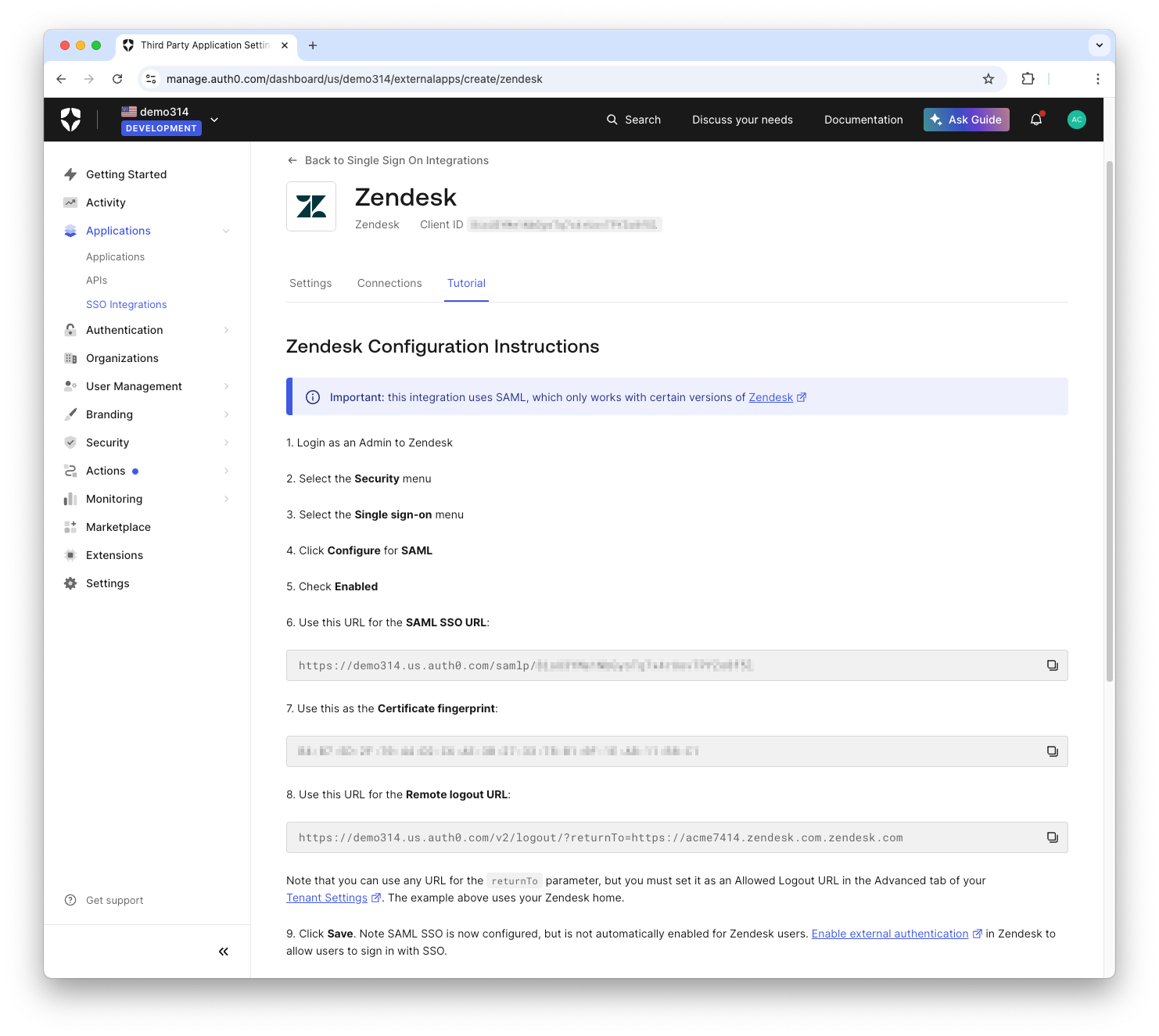Viewport: 1159px width, 1036px height.
Task: Click the Applications layers icon
Action: [x=70, y=231]
